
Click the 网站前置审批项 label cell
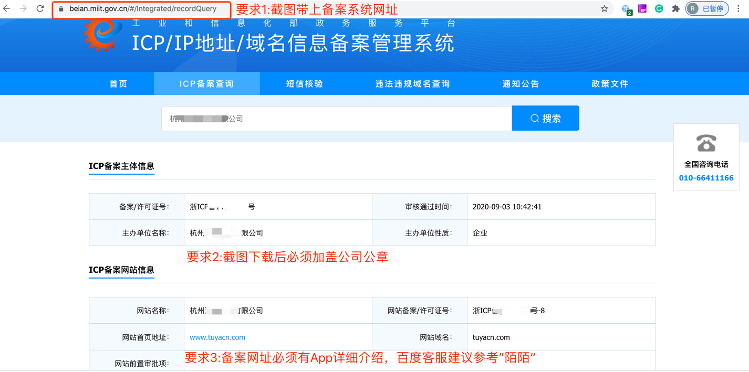click(x=137, y=362)
